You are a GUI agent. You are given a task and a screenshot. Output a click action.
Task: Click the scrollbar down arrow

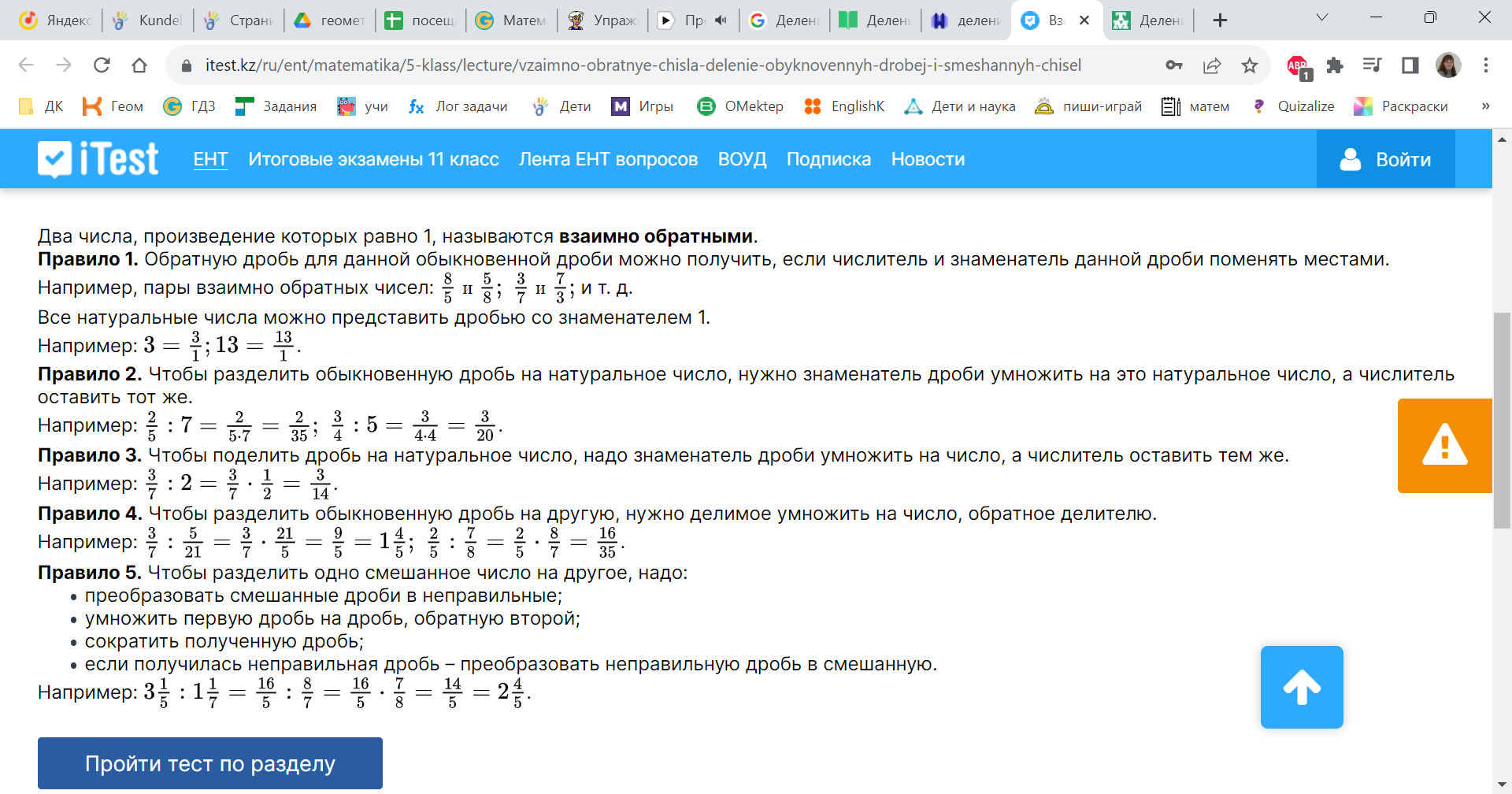pos(1502,785)
